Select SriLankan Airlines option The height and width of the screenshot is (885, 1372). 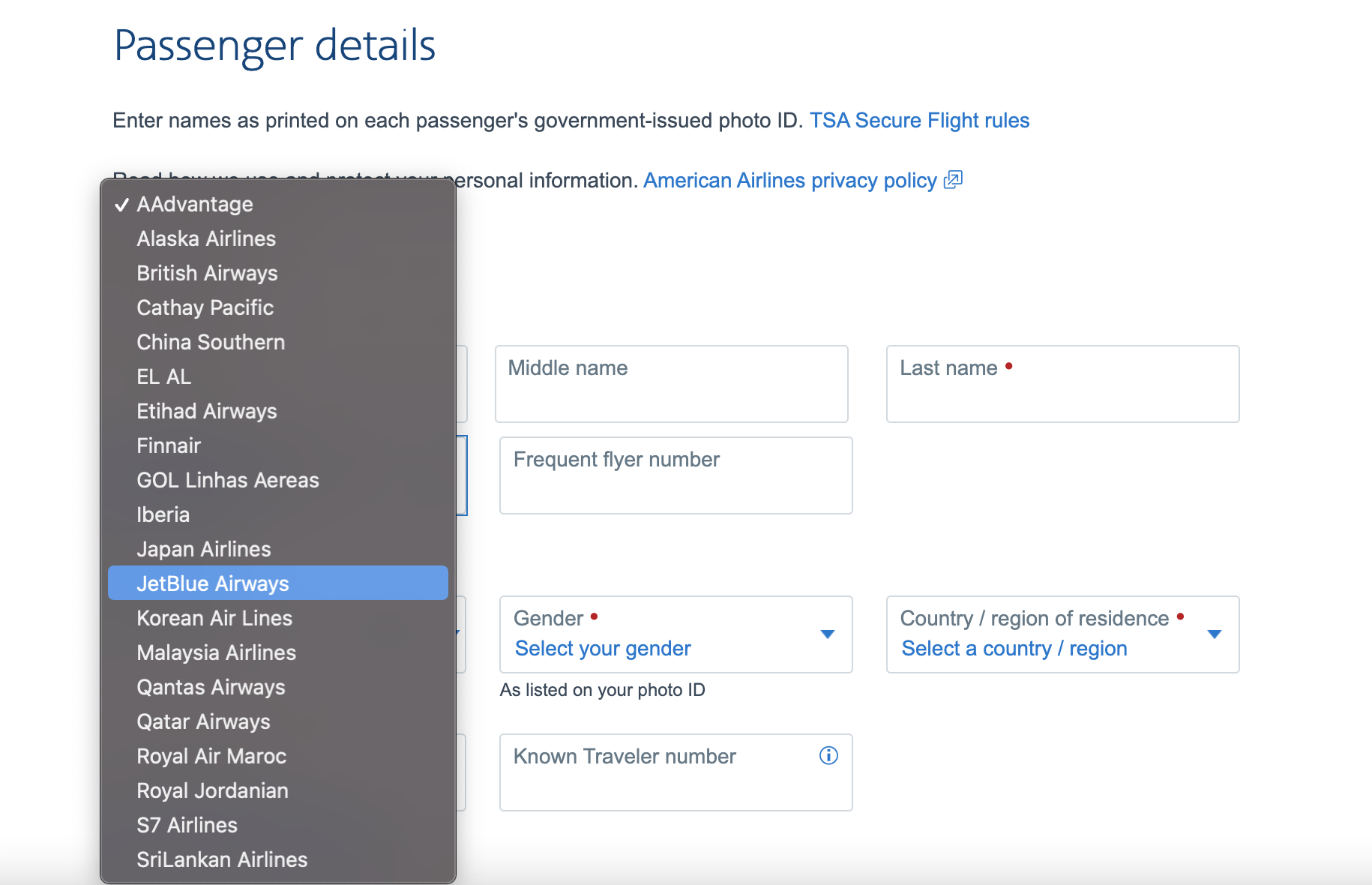click(222, 859)
